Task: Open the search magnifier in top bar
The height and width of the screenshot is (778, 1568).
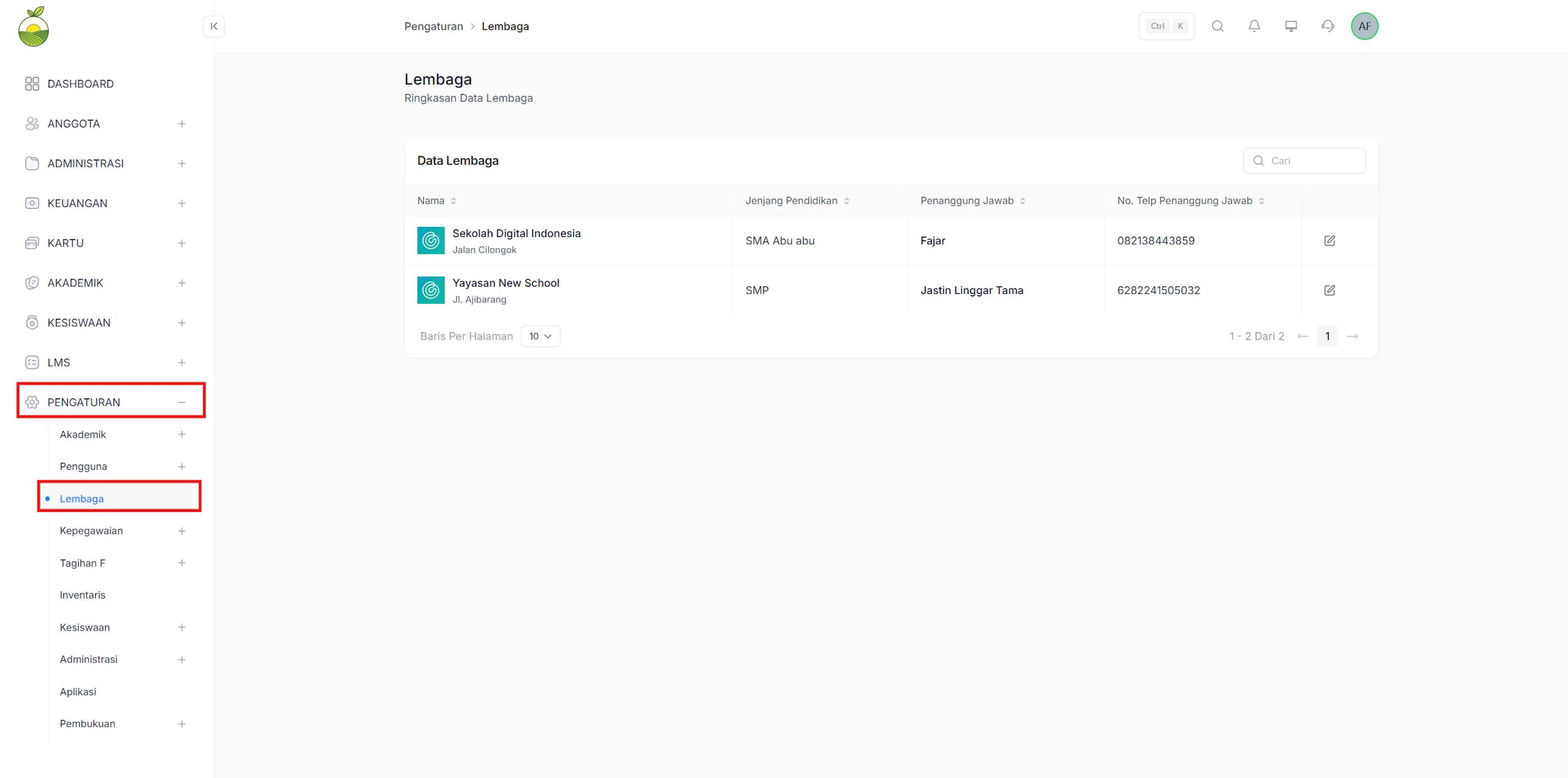Action: [x=1217, y=26]
